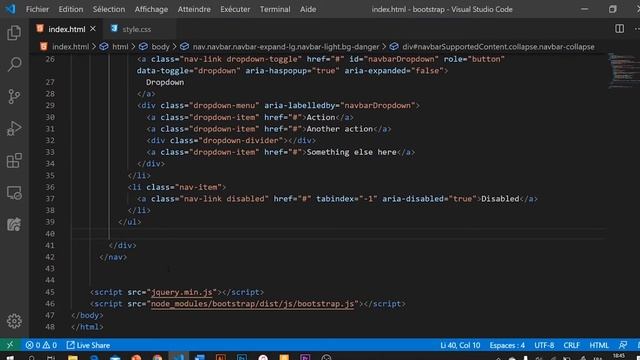Image resolution: width=640 pixels, height=360 pixels.
Task: Open the Atteindre menu
Action: click(x=194, y=9)
